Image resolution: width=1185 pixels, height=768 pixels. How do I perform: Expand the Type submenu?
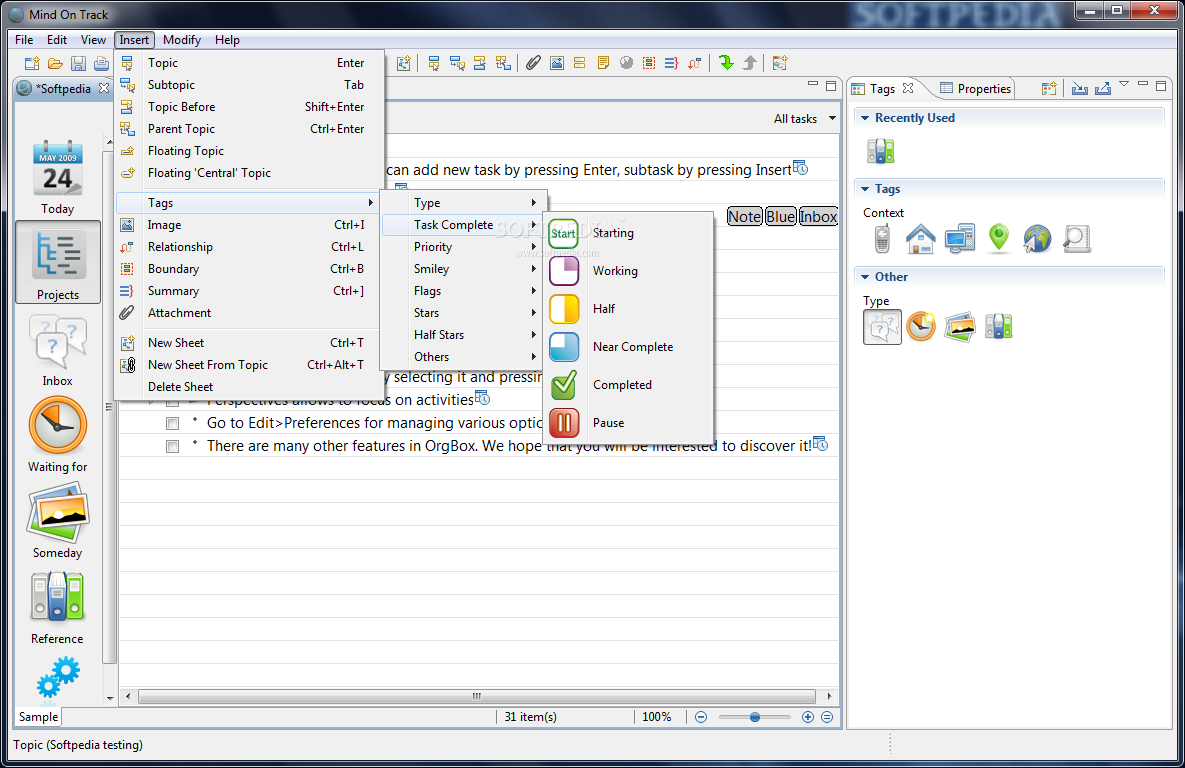(x=463, y=203)
